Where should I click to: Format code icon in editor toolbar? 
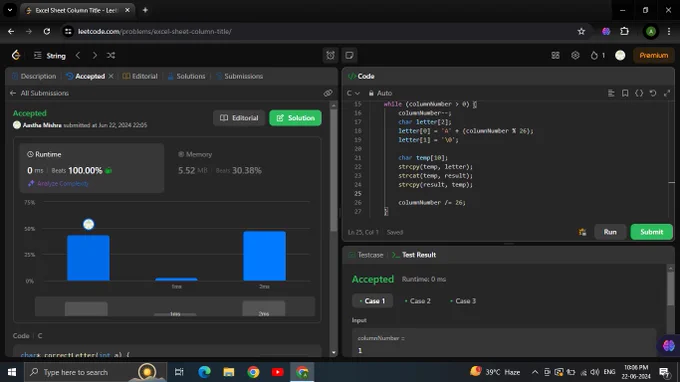(x=611, y=93)
